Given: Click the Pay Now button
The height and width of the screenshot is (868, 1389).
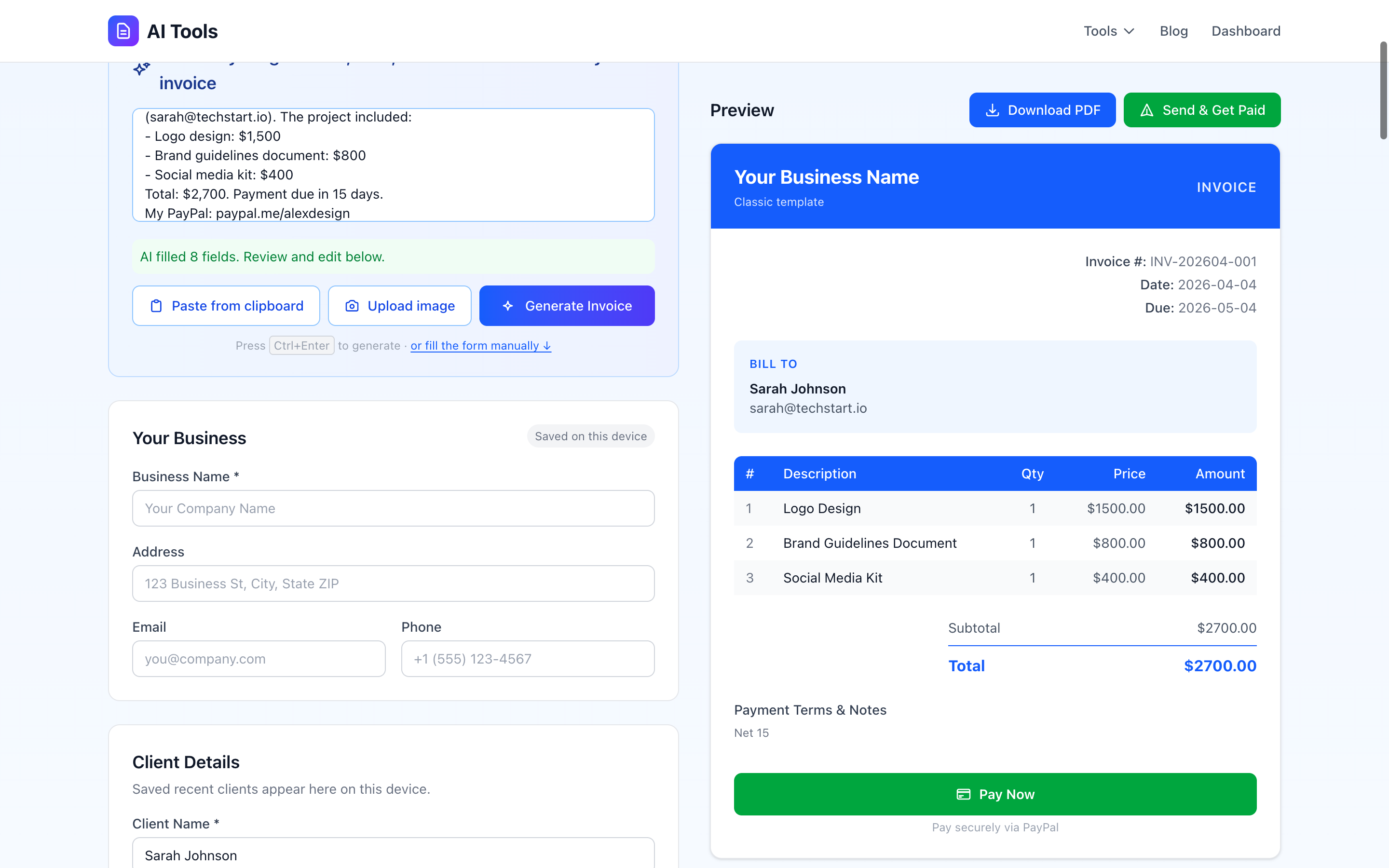Looking at the screenshot, I should point(994,794).
